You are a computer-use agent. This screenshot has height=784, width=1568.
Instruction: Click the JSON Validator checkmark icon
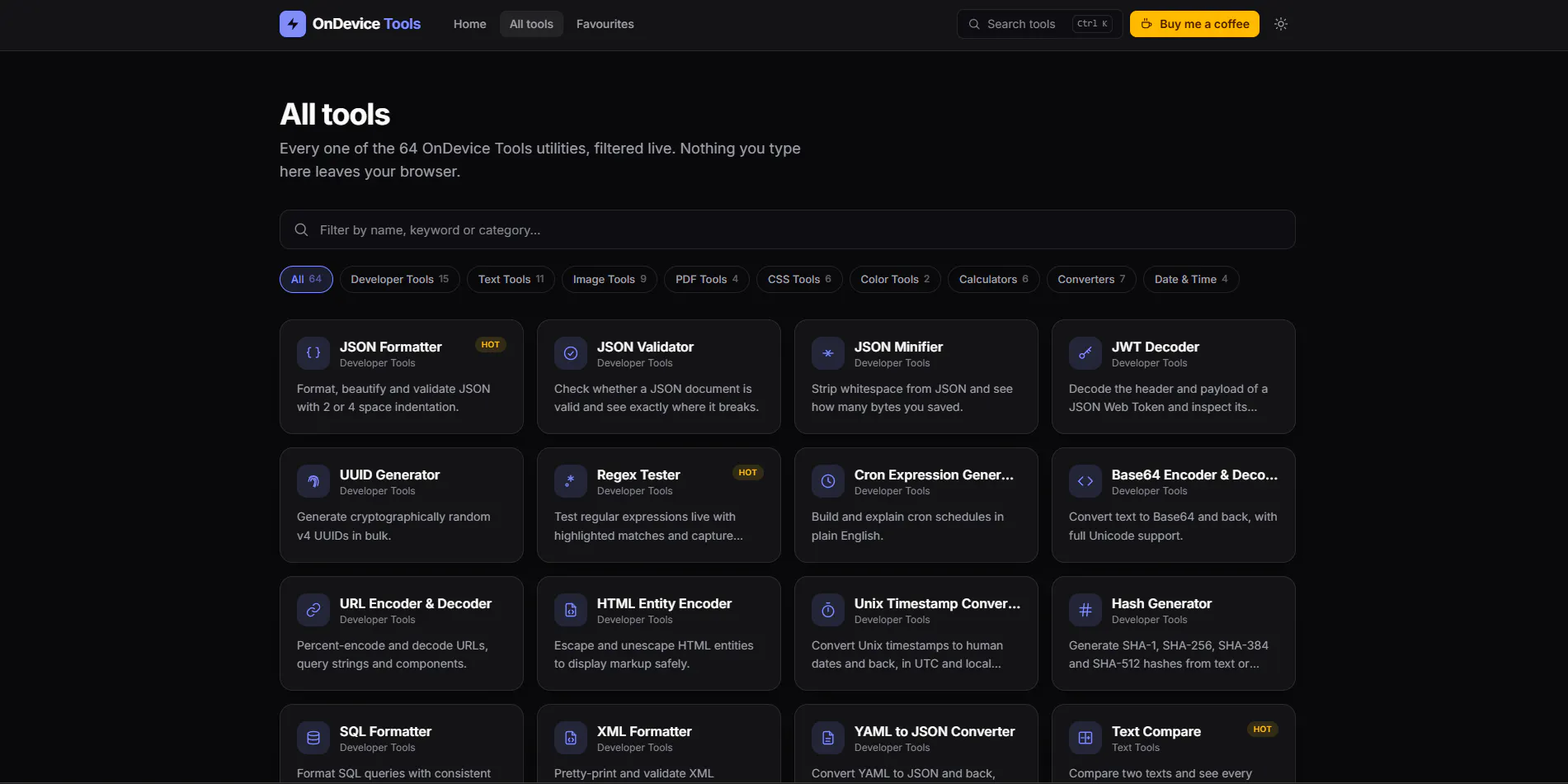pos(571,353)
